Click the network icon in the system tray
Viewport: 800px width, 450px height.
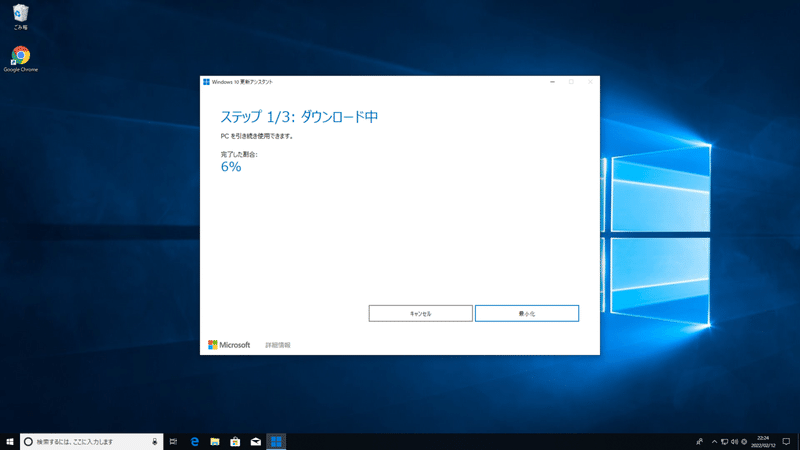tap(724, 442)
